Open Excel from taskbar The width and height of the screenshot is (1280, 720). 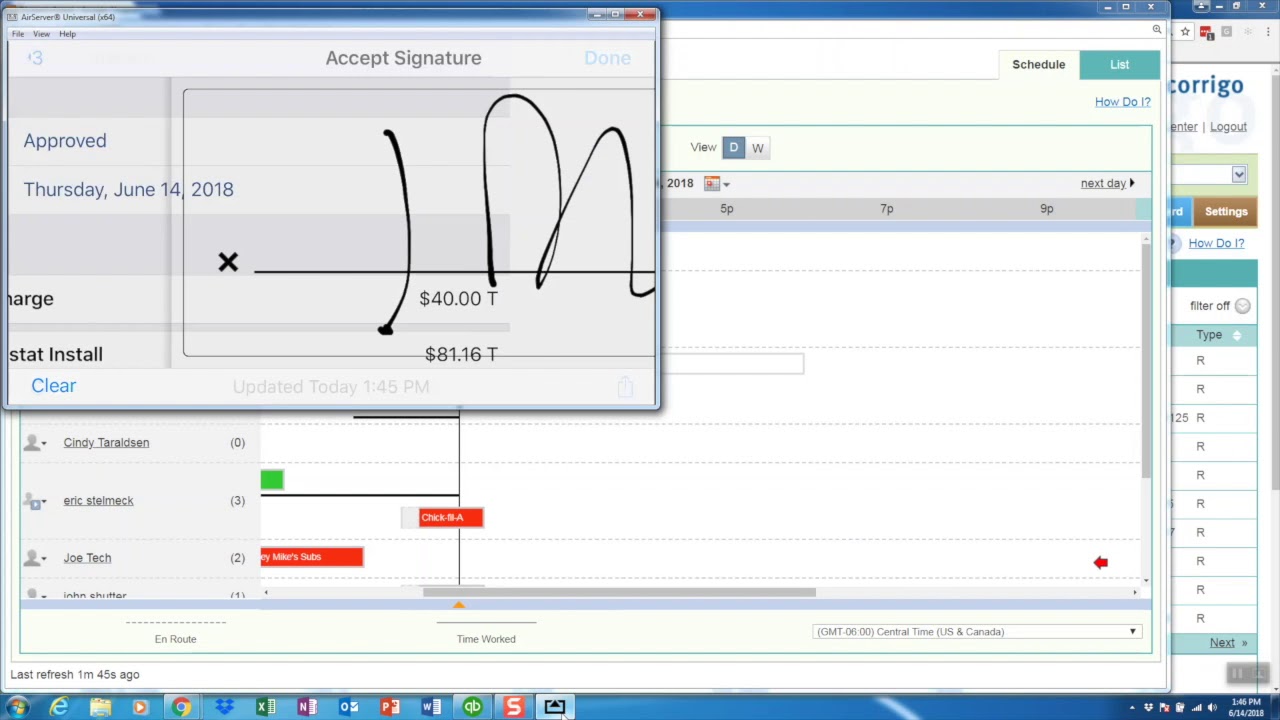pos(265,707)
